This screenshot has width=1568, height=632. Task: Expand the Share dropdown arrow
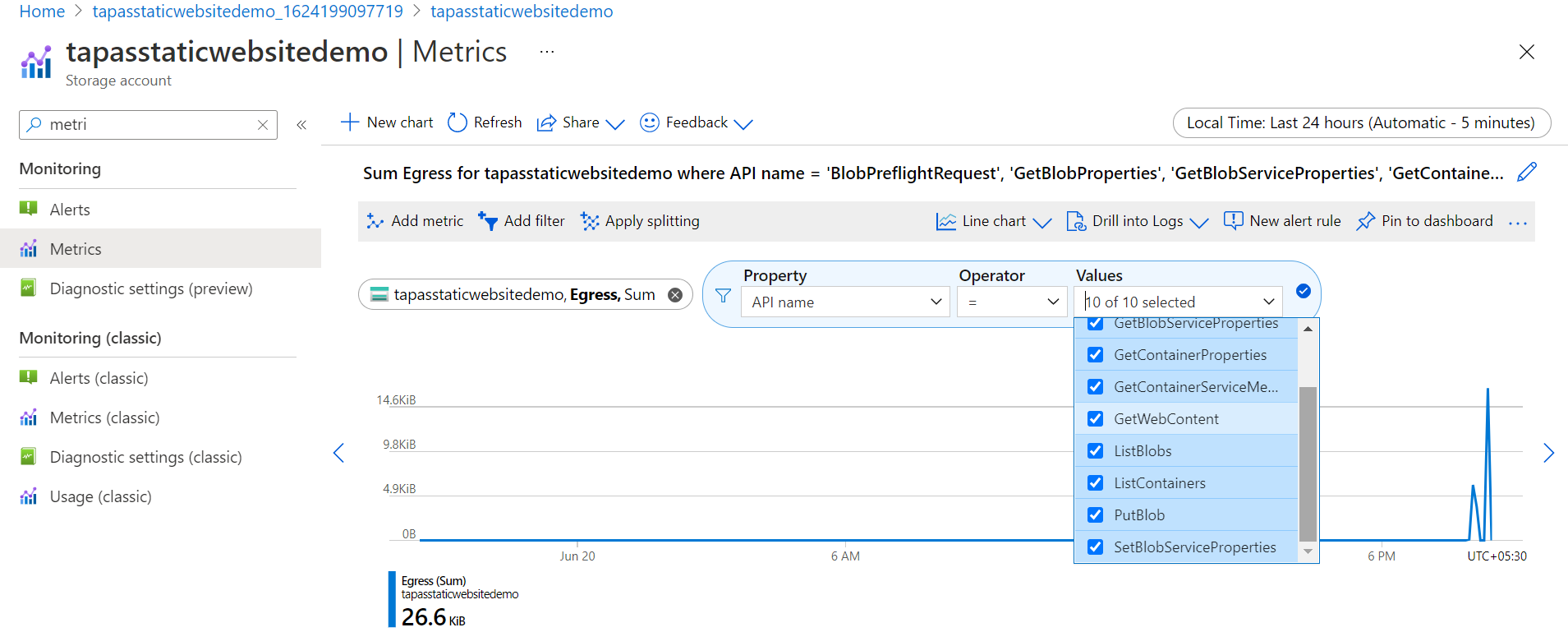click(x=615, y=124)
